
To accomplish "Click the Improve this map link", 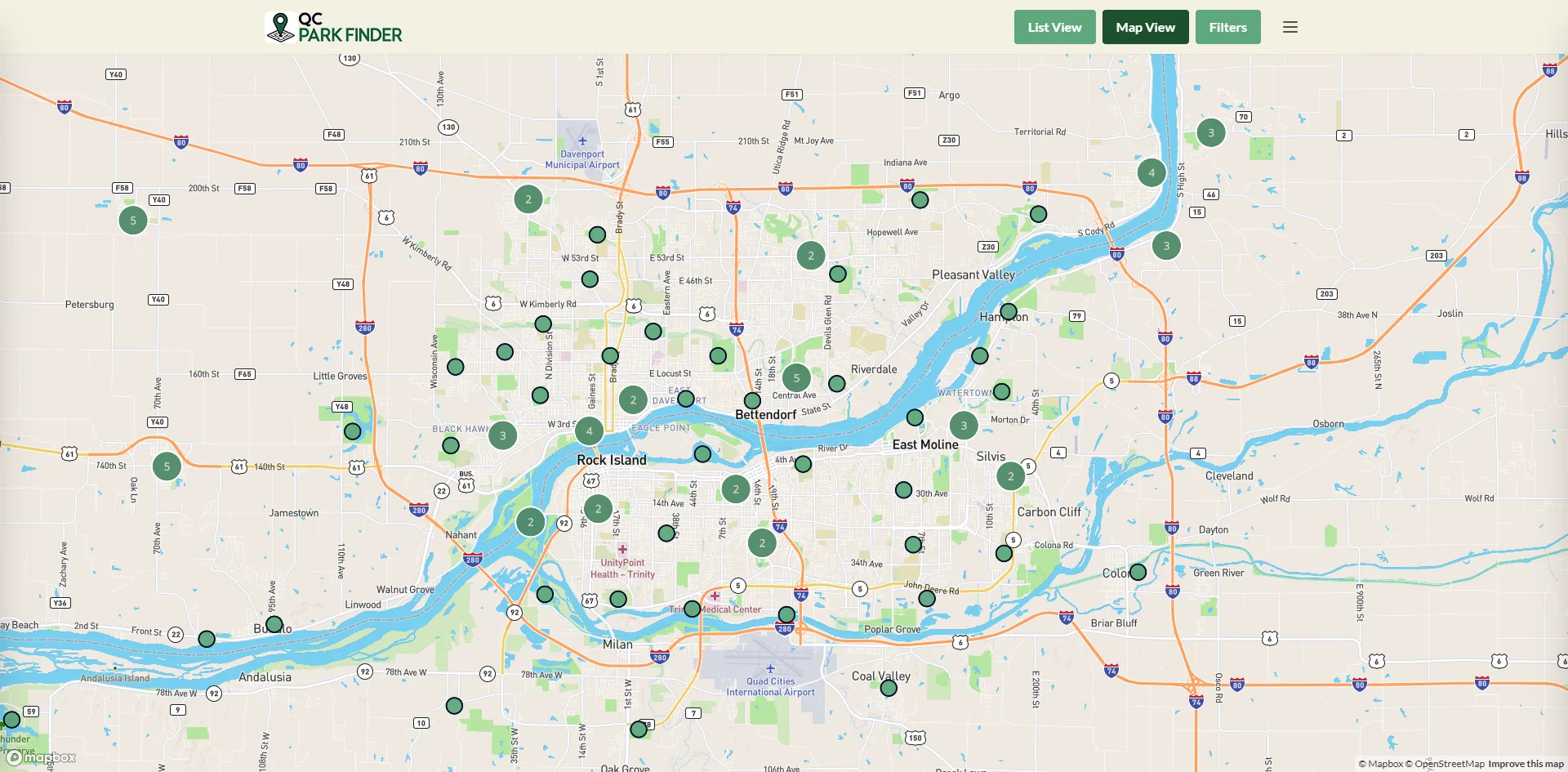I will [x=1526, y=764].
